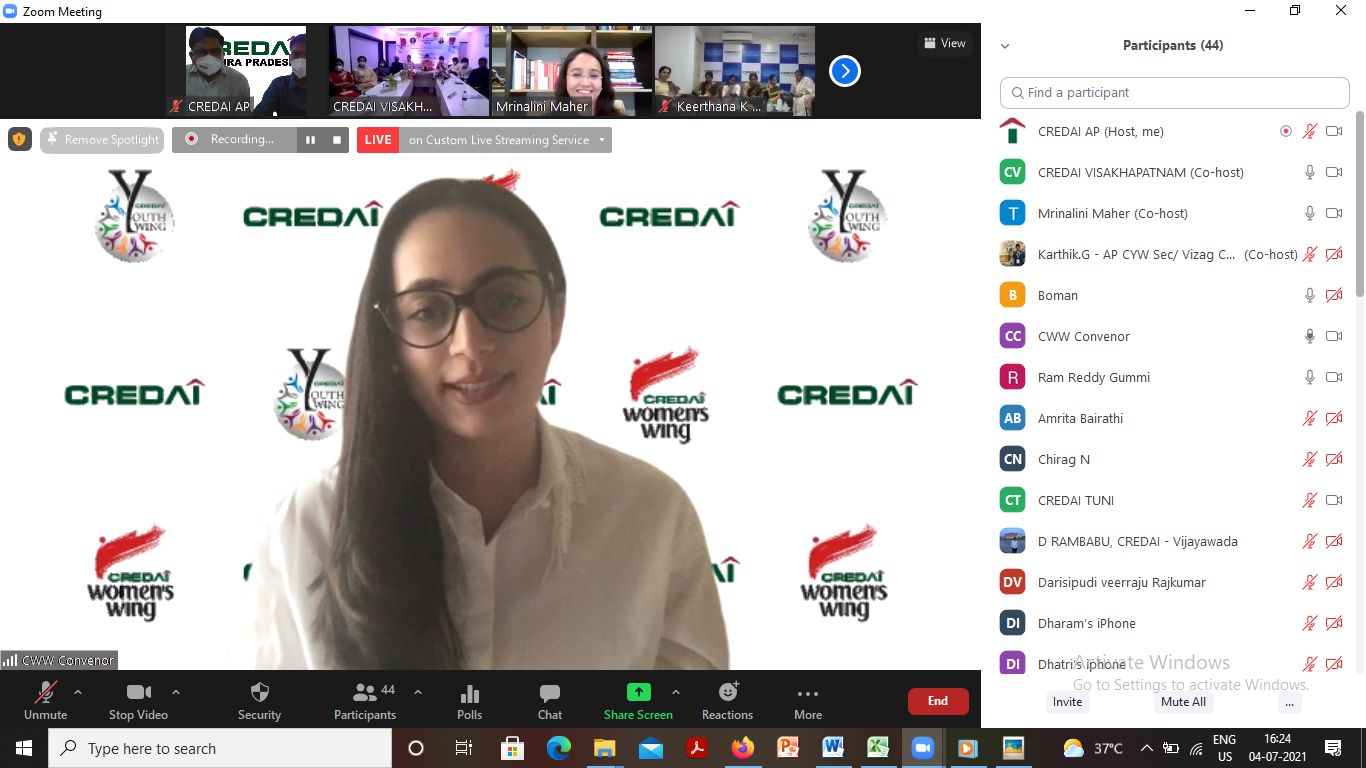Screen dimensions: 1366x768
Task: Click the Invite button
Action: coord(1067,702)
